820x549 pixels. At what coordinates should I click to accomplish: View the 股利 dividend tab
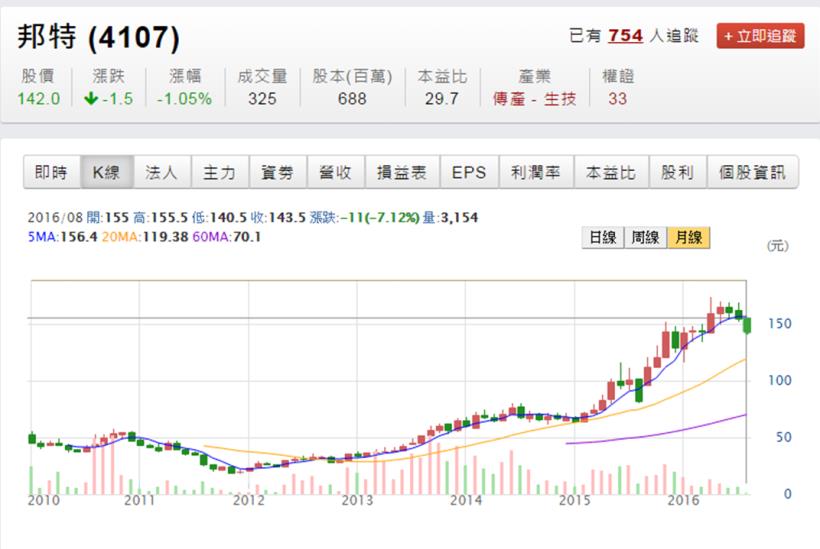677,172
